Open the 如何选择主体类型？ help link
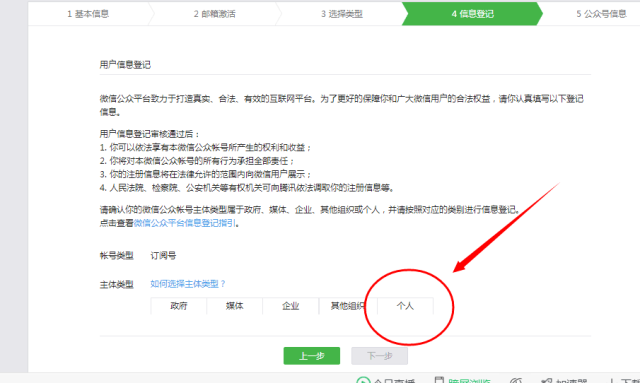 coord(188,284)
